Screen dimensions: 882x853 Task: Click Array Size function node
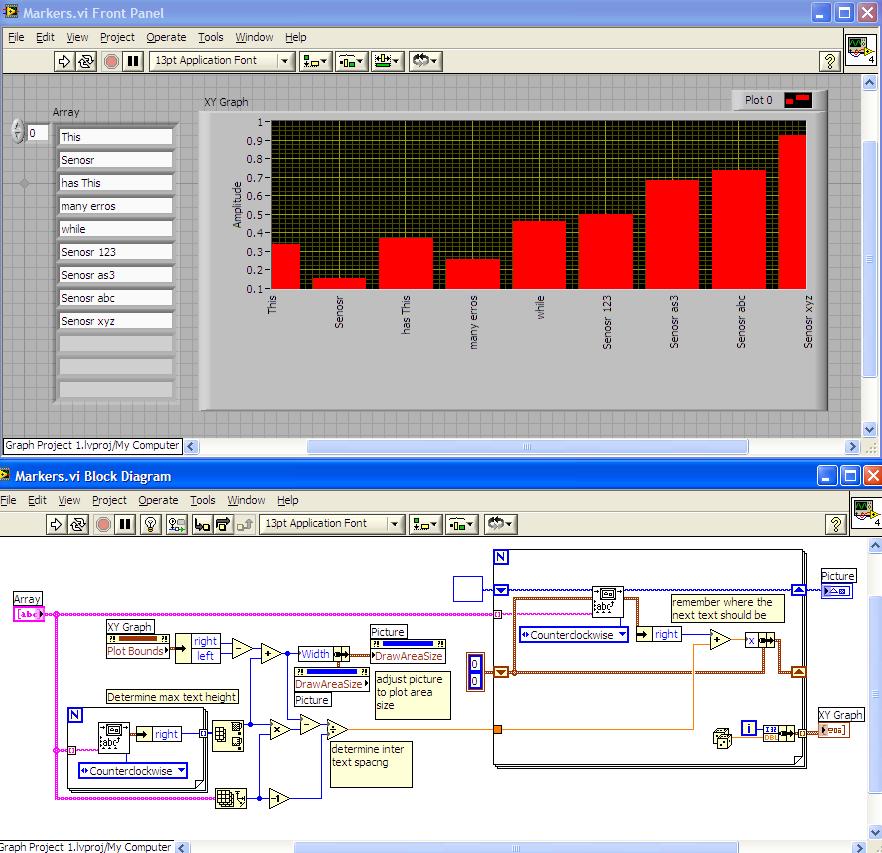tap(231, 798)
